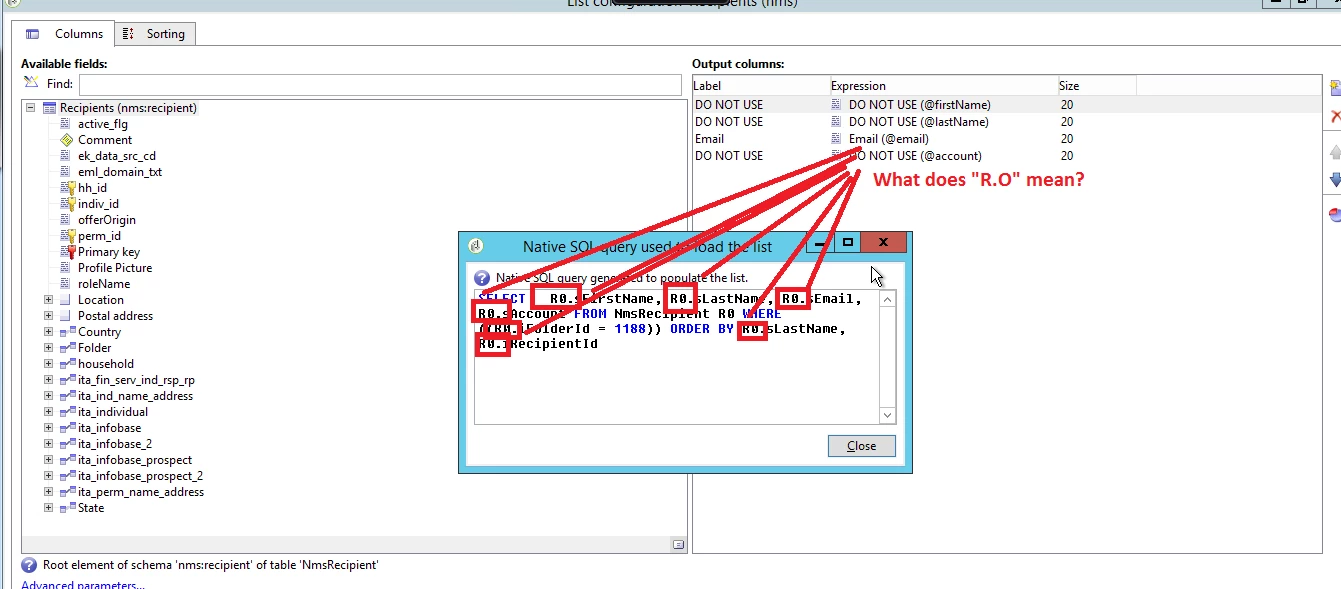Click the Close button in SQL dialog
This screenshot has width=1341, height=589.
tap(862, 446)
